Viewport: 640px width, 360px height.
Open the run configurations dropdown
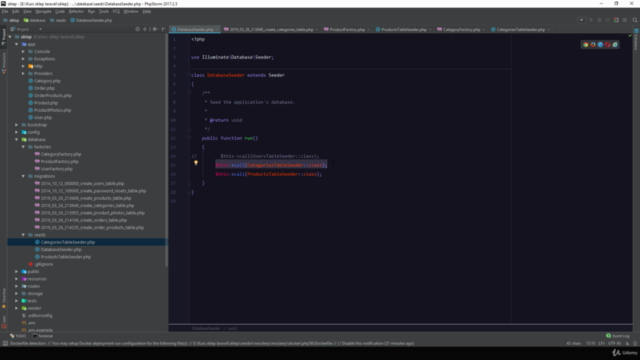(x=582, y=20)
